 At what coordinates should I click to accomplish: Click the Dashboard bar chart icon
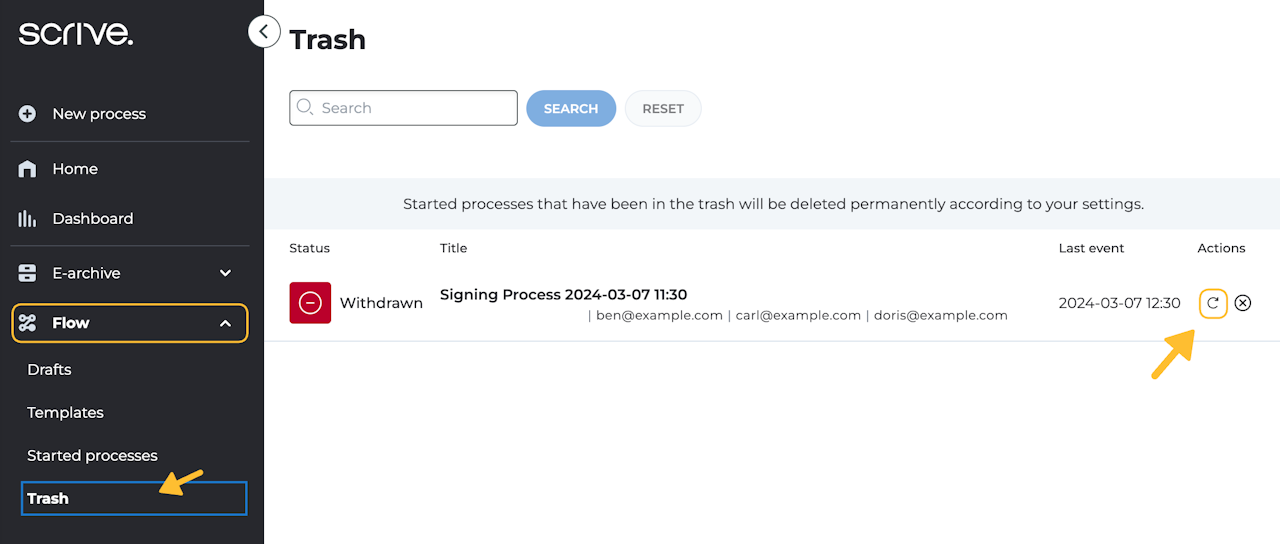pyautogui.click(x=28, y=219)
